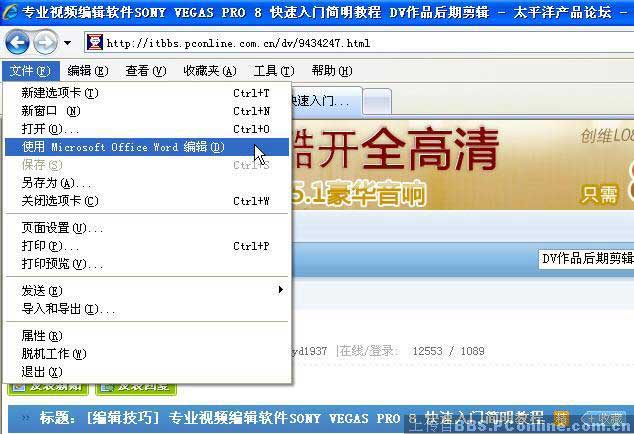Choose 另存为(A)... from the menu
634x434 pixels.
click(147, 183)
